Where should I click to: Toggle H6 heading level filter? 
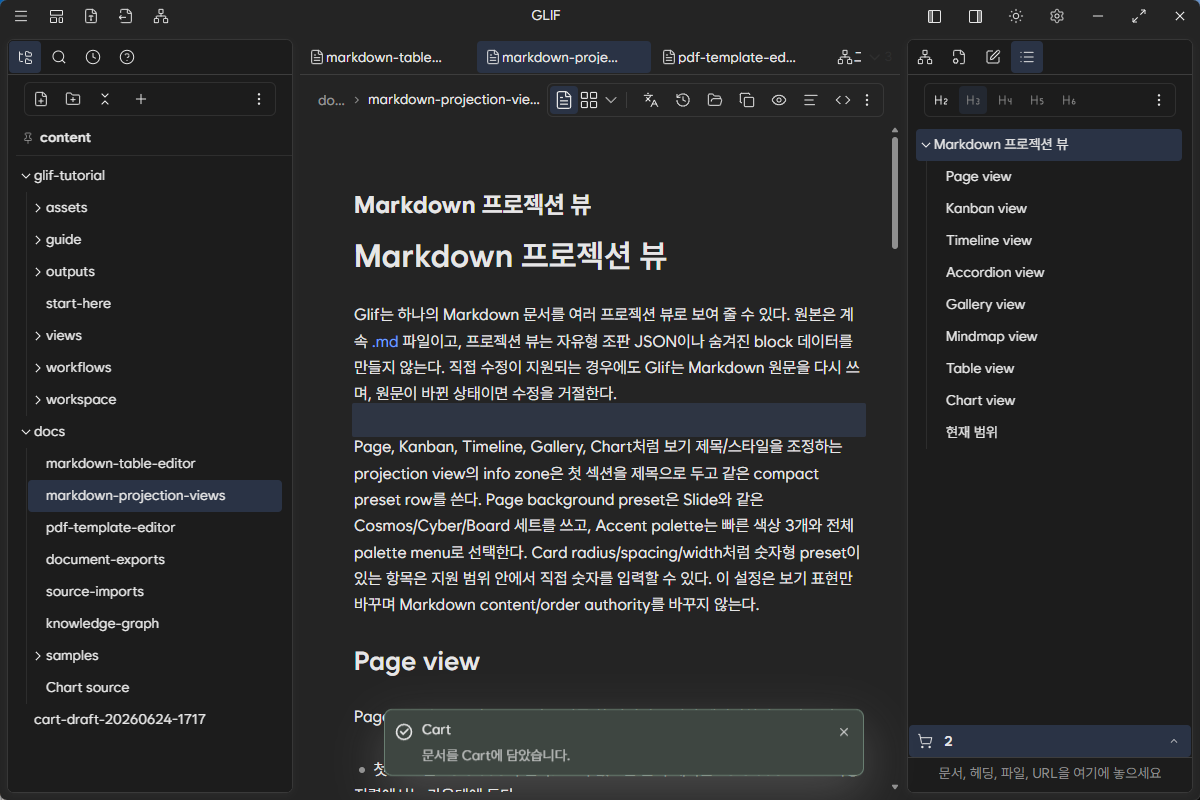pos(1069,100)
